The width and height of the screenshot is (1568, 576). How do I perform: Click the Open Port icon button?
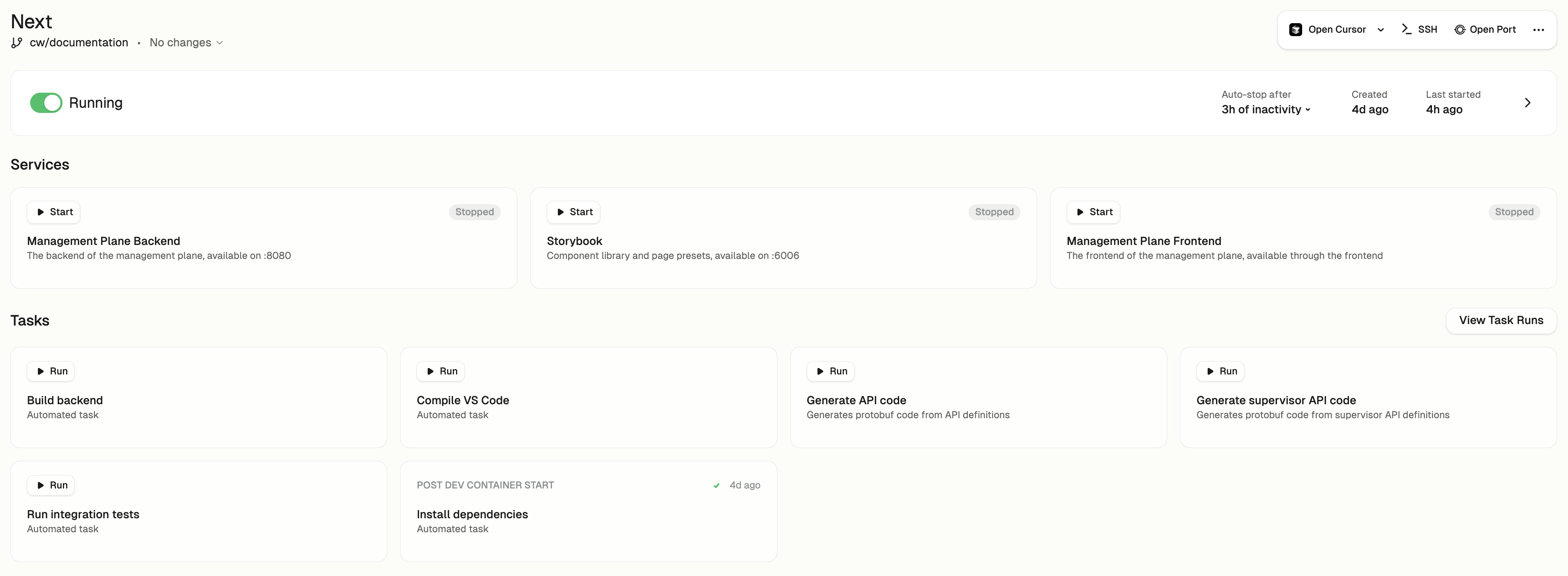pyautogui.click(x=1460, y=30)
